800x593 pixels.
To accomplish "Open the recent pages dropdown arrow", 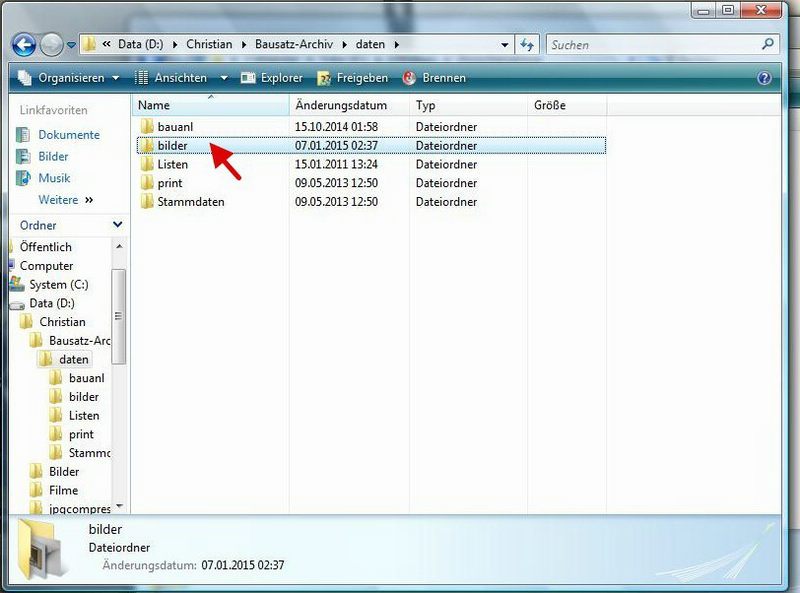I will point(71,45).
